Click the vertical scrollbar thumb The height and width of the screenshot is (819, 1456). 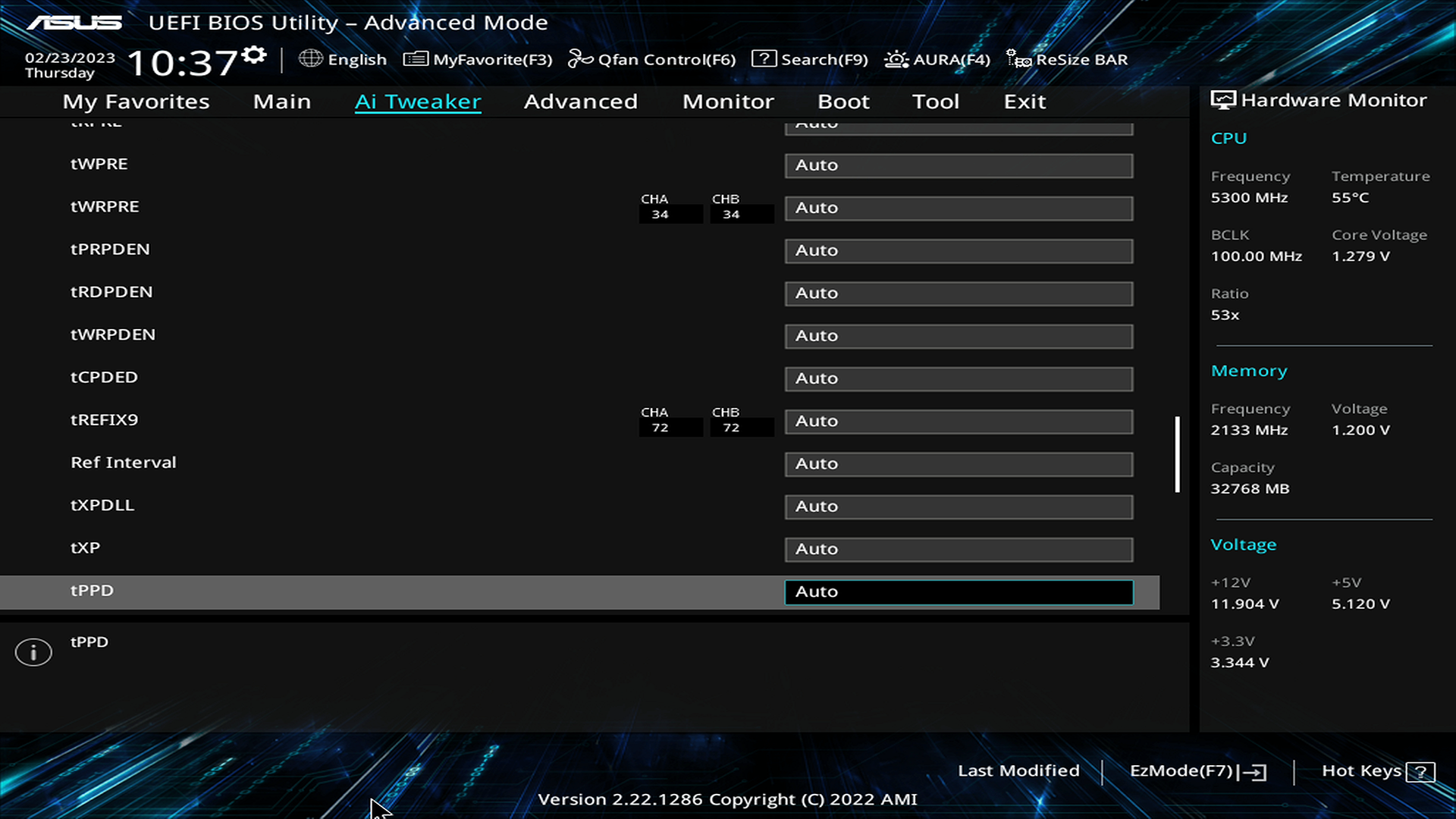pos(1177,453)
